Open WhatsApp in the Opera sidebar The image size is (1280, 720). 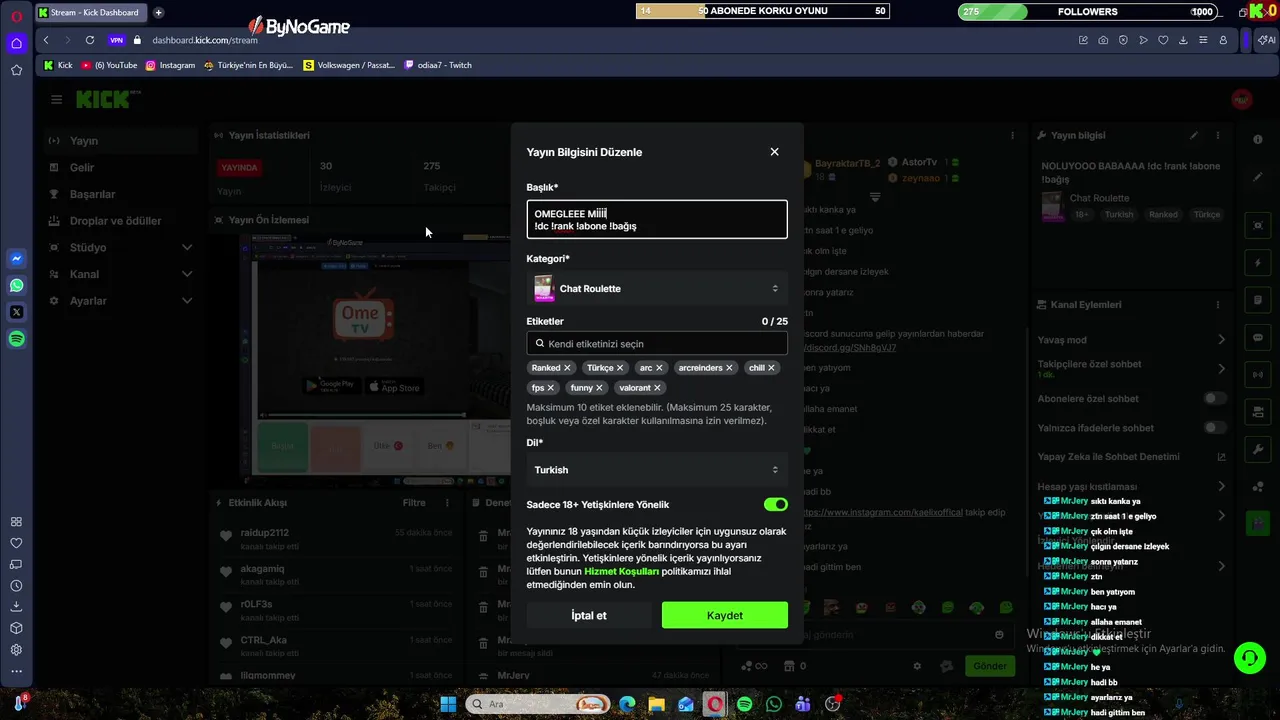tap(16, 285)
